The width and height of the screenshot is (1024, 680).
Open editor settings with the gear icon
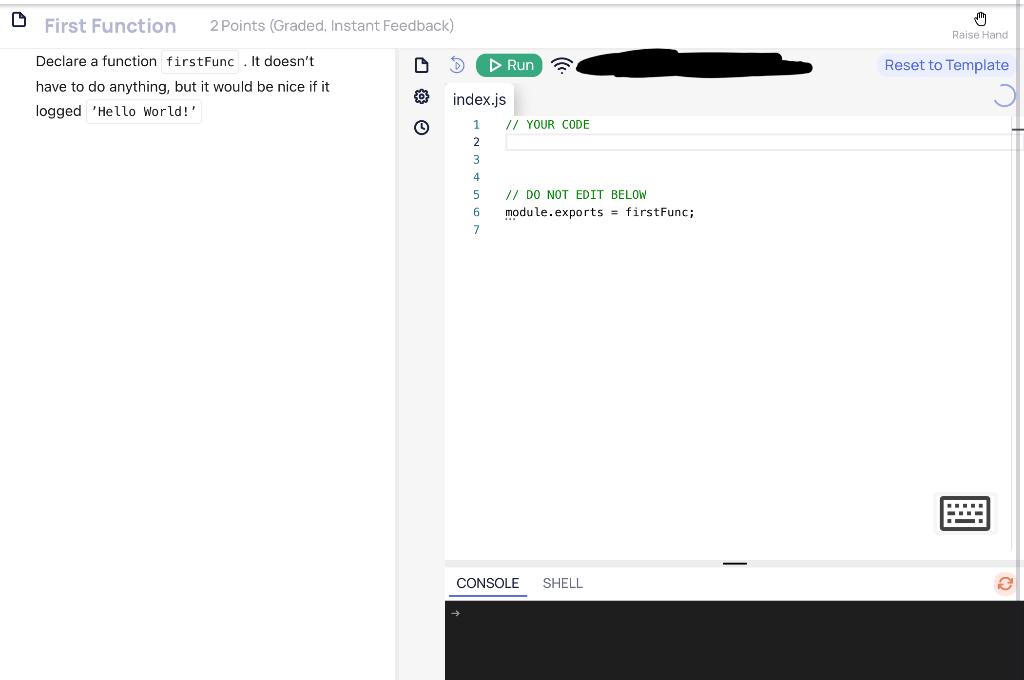click(421, 96)
